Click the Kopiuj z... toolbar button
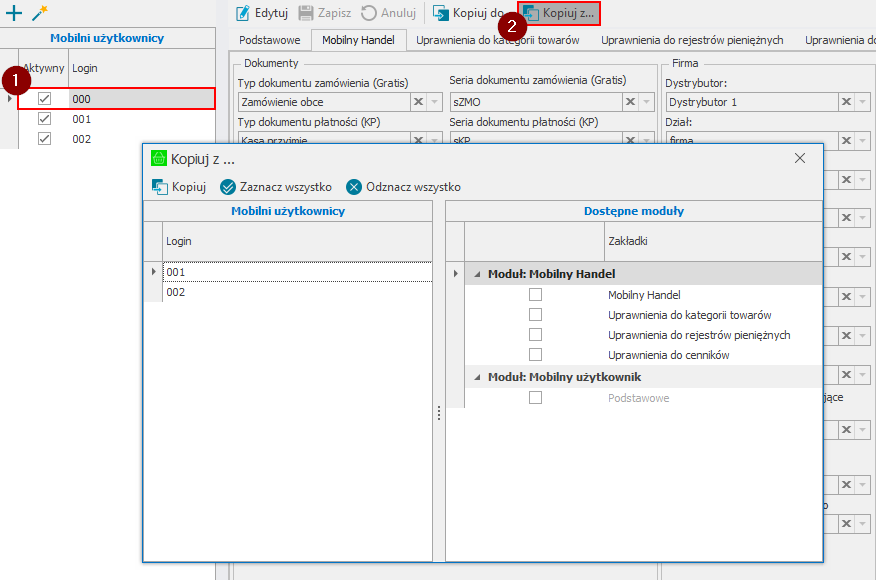This screenshot has height=580, width=876. pos(559,13)
